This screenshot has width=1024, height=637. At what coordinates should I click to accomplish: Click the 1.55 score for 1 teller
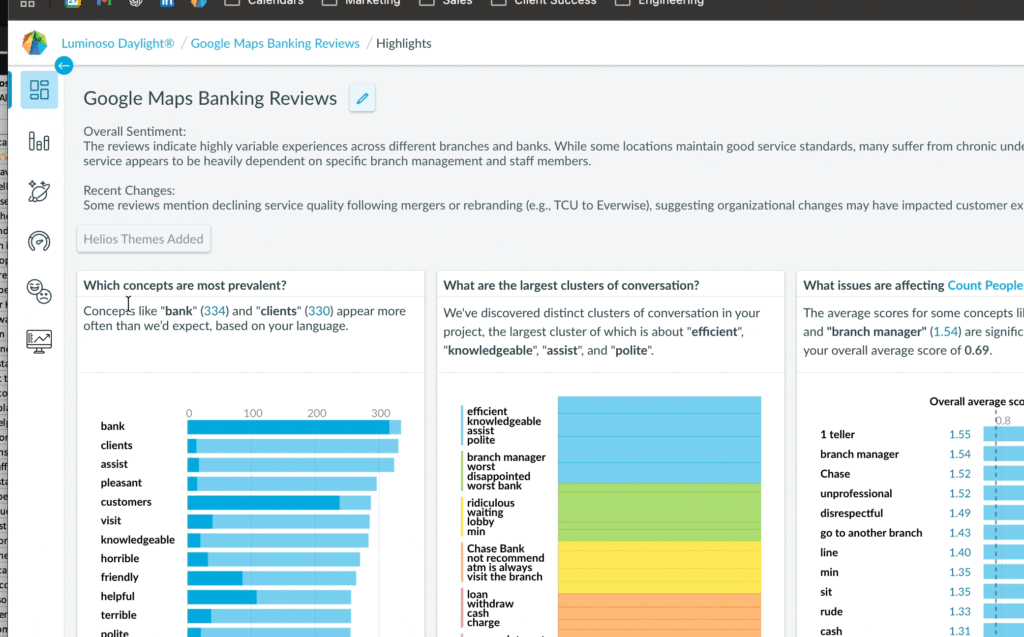pyautogui.click(x=959, y=435)
